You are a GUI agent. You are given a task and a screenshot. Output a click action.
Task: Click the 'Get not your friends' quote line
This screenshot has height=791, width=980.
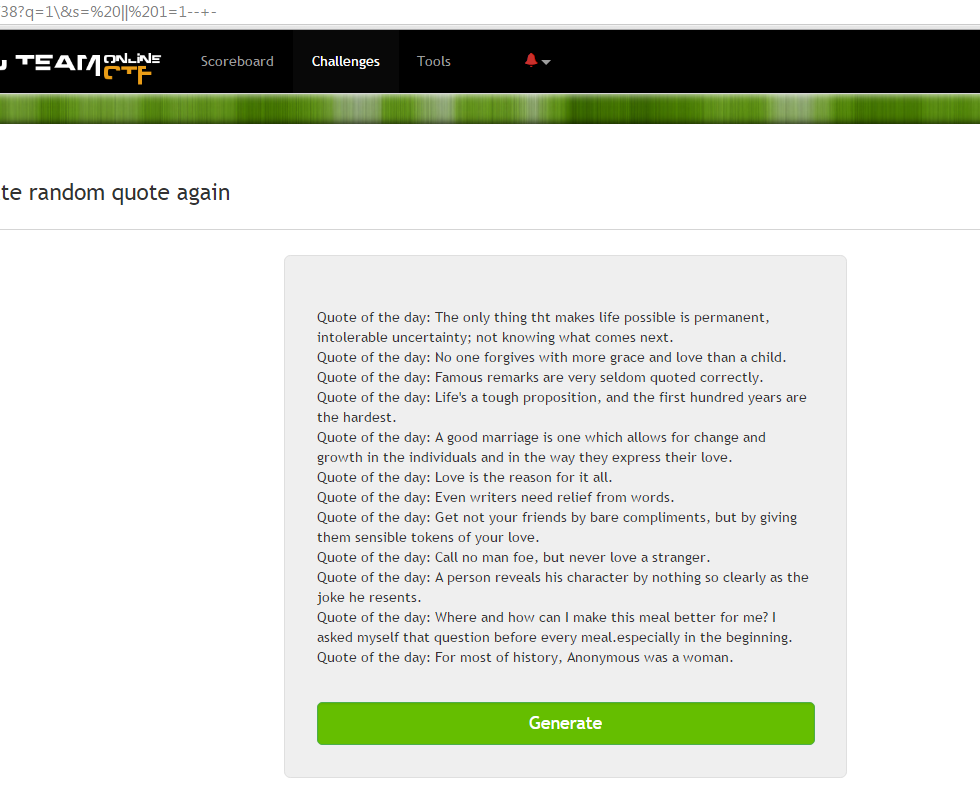[x=556, y=517]
